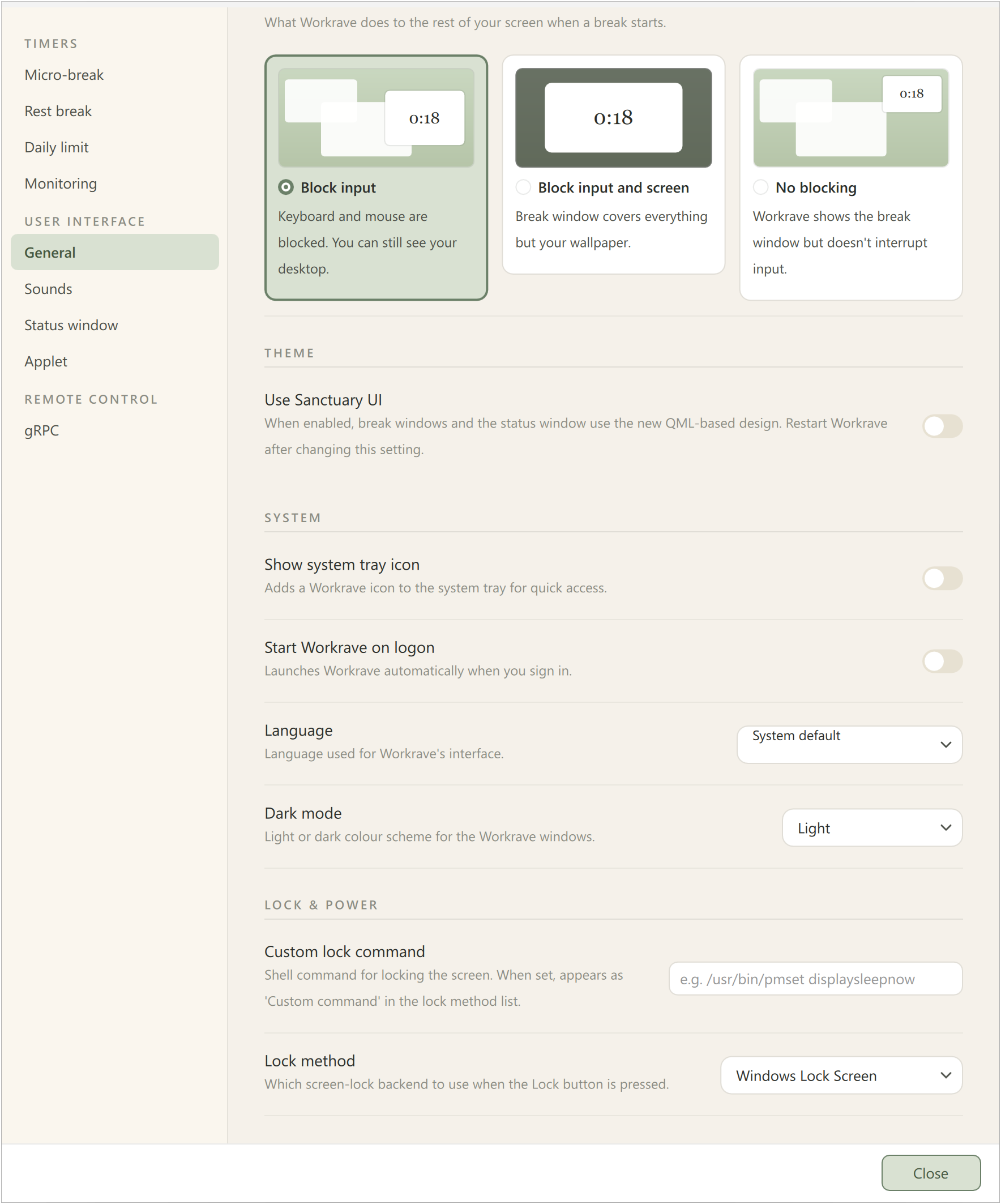Click the Close button
The width and height of the screenshot is (1001, 1204).
click(930, 1173)
